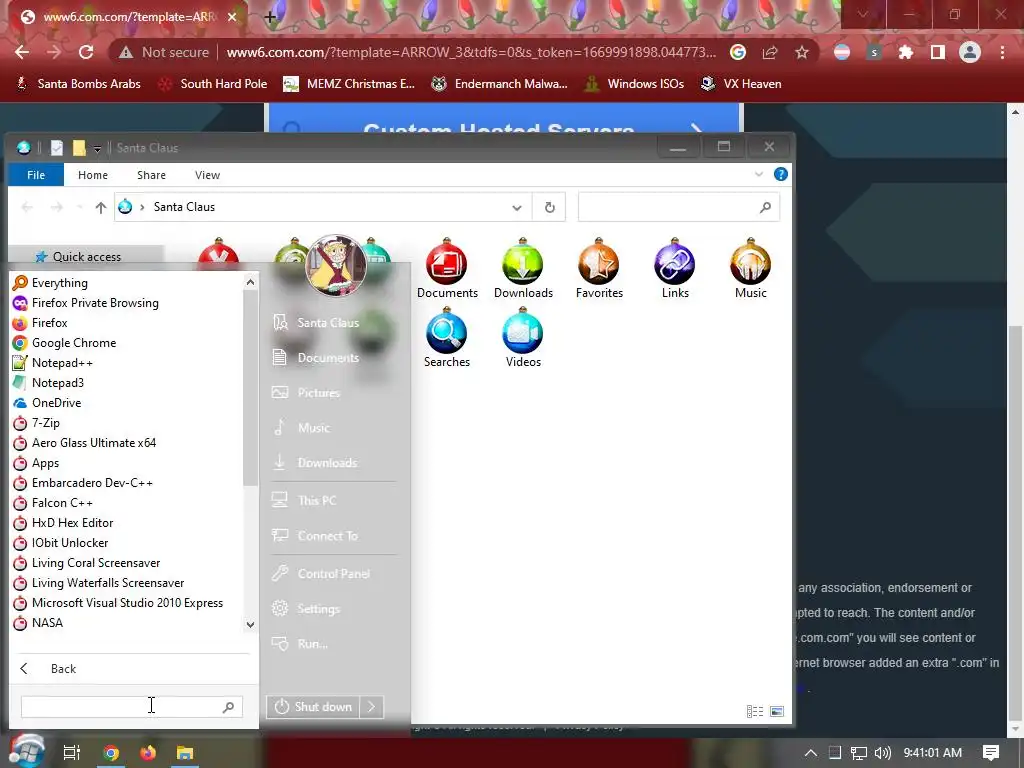This screenshot has height=768, width=1024.
Task: Refresh the Santa Claus folder view
Action: tap(550, 208)
